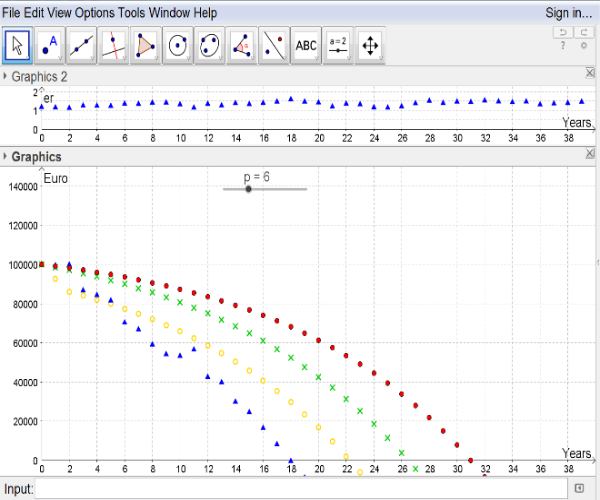Screen dimensions: 600x500
Task: Open the Edit menu
Action: pos(34,13)
